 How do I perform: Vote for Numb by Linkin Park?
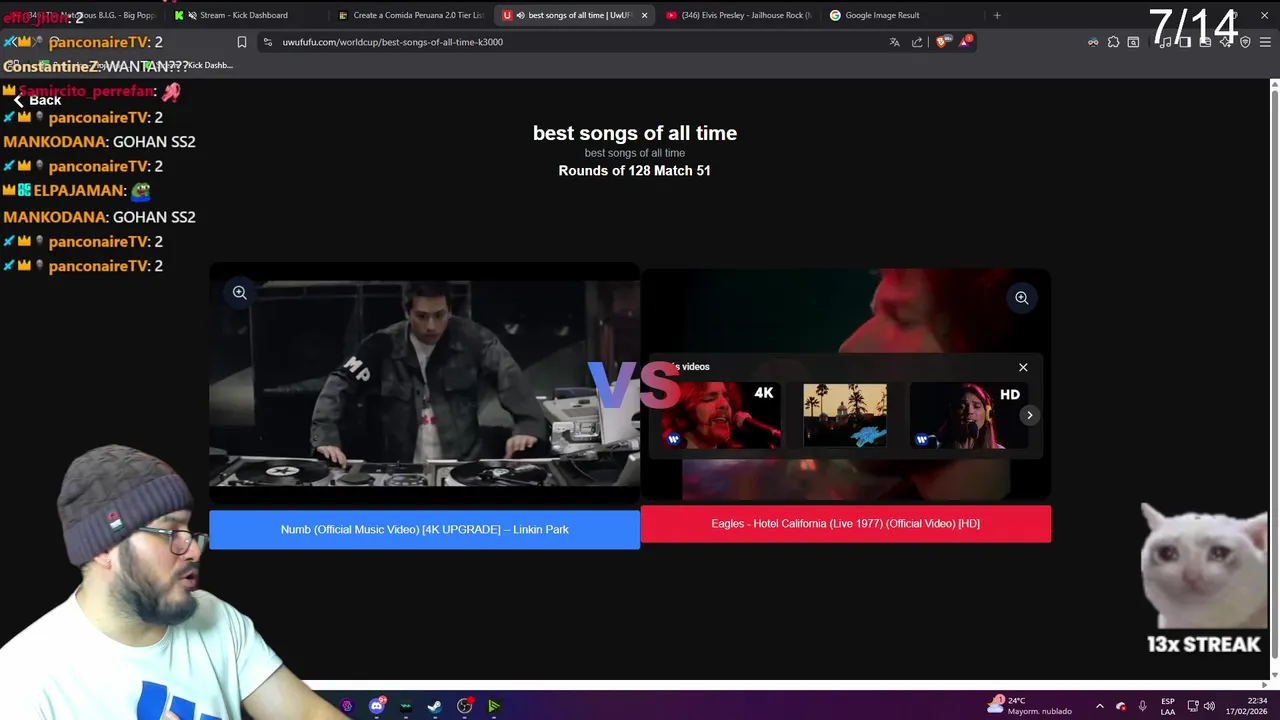(x=424, y=529)
